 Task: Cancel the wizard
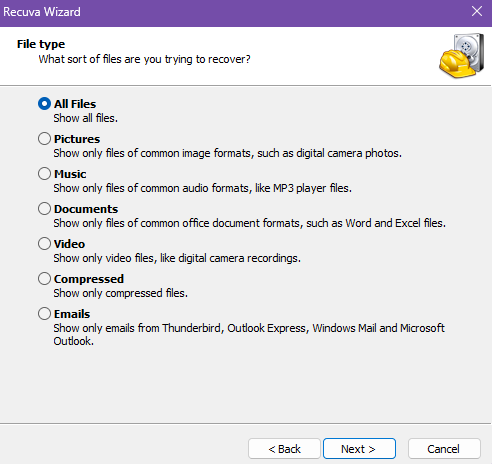tap(444, 449)
